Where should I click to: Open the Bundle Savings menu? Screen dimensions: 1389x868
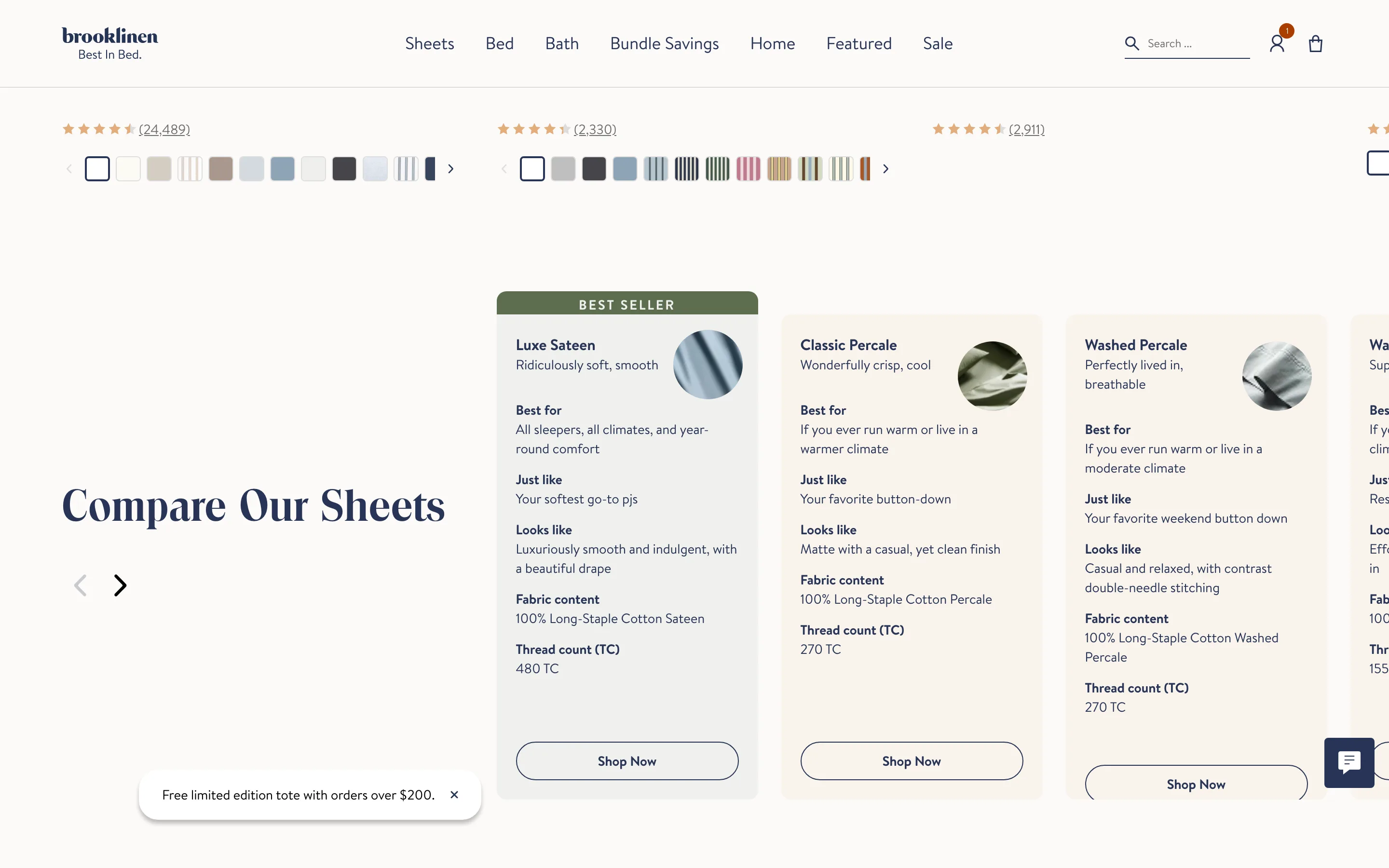click(664, 43)
